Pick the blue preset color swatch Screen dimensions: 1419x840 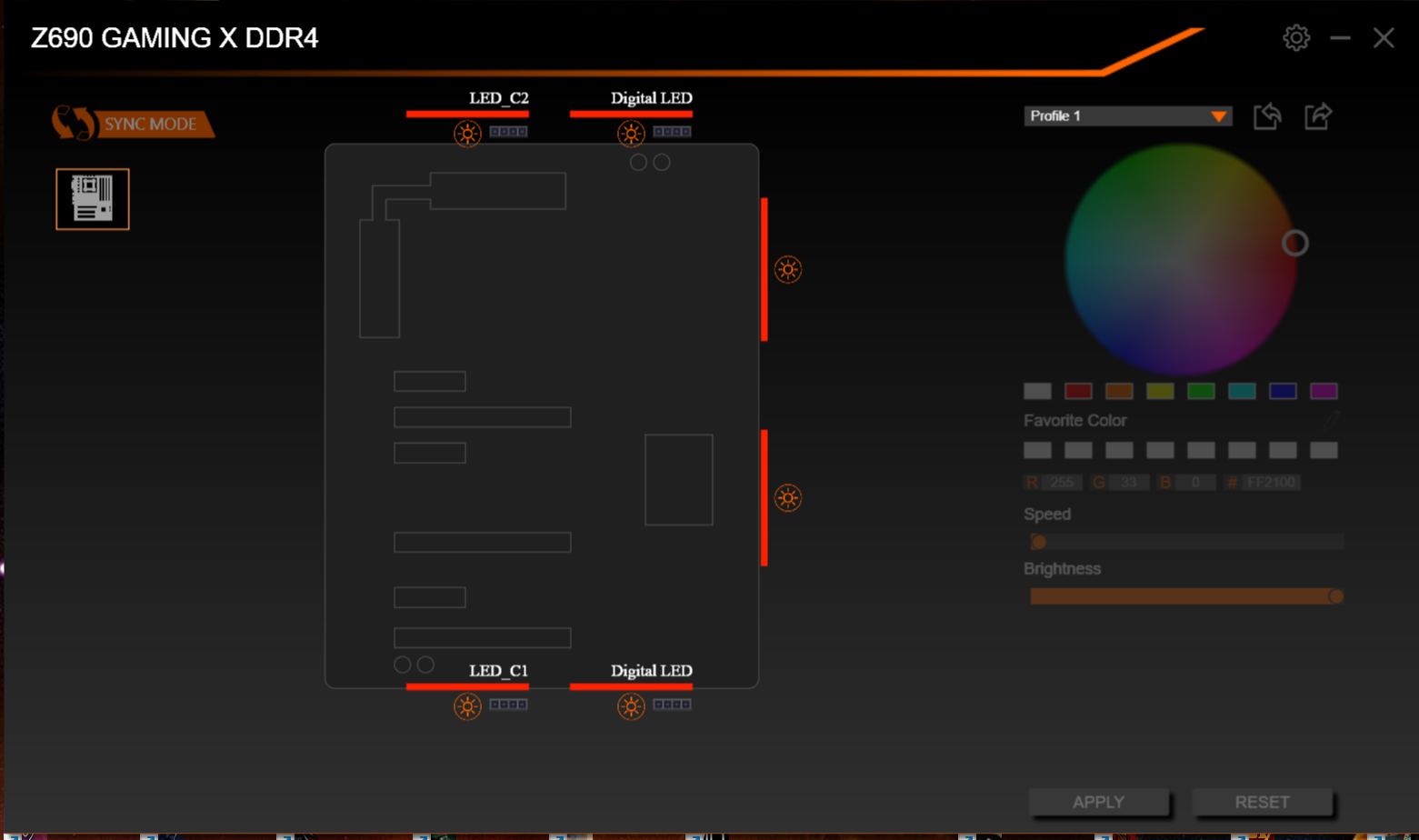click(1283, 391)
